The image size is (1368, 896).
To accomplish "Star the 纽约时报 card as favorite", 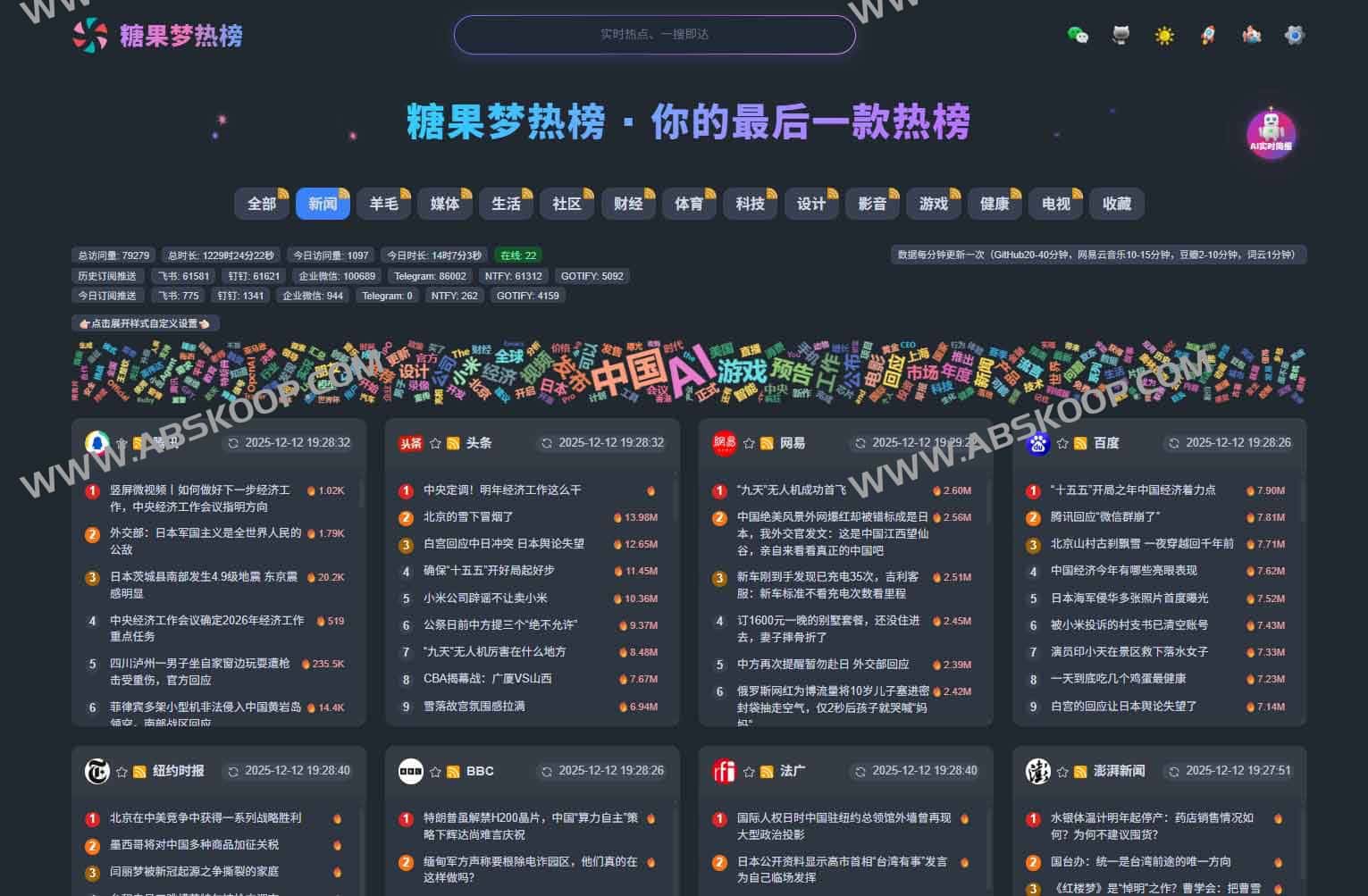I will [x=123, y=770].
